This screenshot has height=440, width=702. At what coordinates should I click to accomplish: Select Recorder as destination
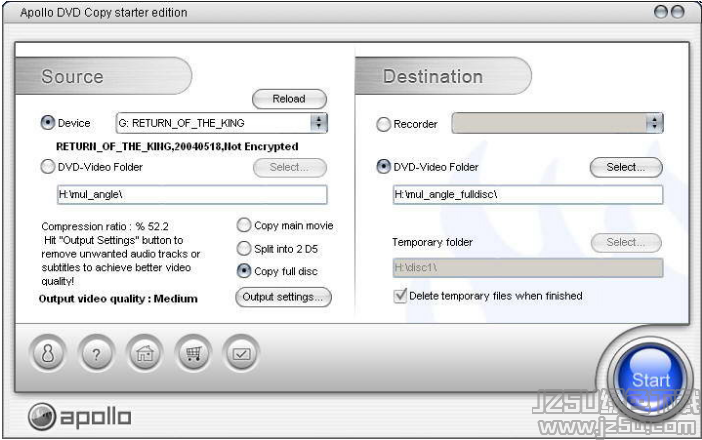click(x=383, y=124)
